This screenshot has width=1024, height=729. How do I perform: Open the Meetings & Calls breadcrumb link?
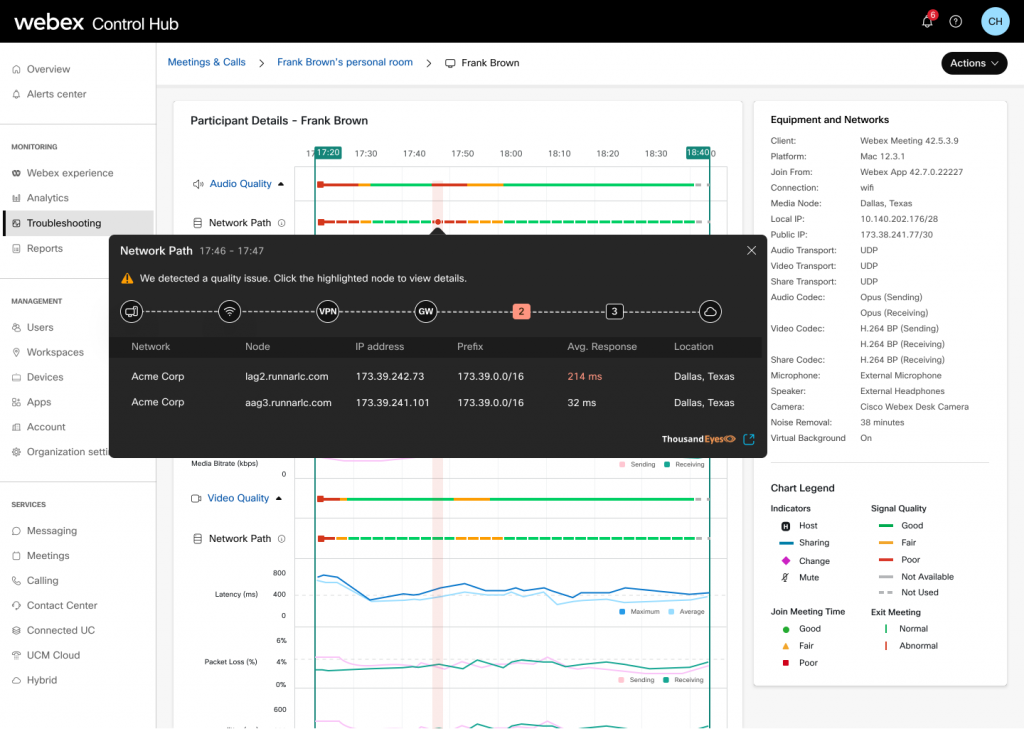click(x=206, y=62)
